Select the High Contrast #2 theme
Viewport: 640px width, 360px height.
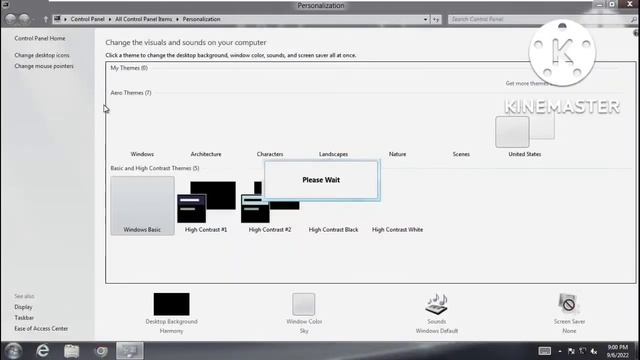[x=270, y=206]
